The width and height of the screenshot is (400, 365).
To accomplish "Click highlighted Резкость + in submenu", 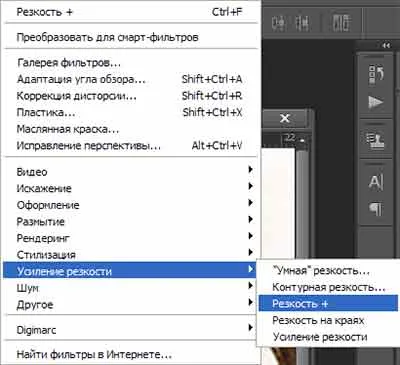I will coord(328,303).
